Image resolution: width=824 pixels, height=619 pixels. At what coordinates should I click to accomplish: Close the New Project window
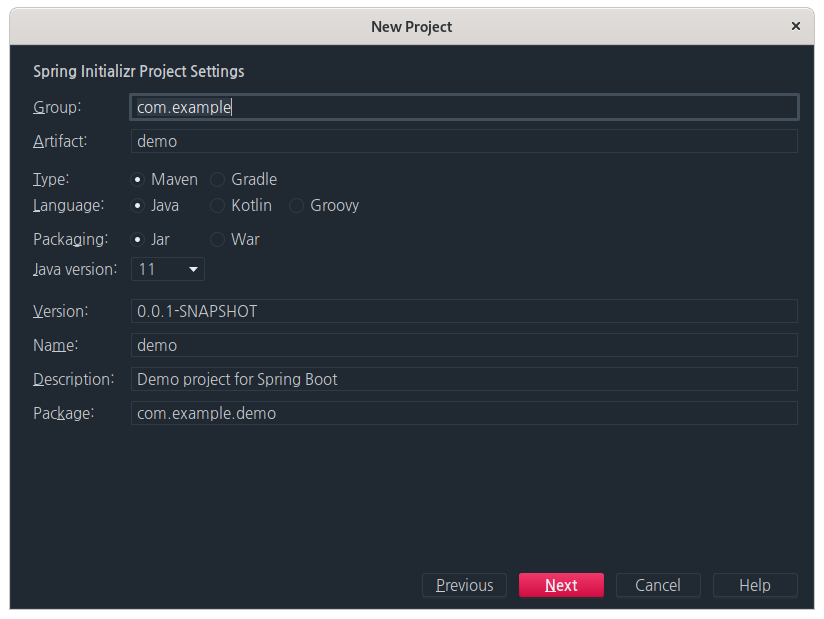796,26
